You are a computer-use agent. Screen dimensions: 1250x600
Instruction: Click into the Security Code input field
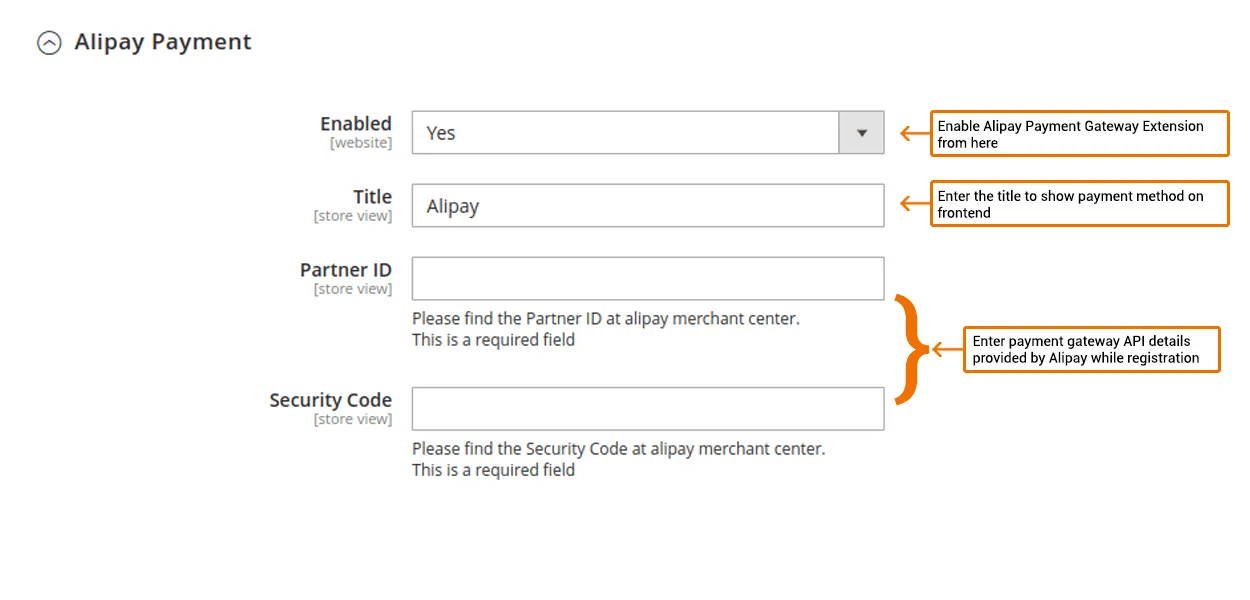647,409
